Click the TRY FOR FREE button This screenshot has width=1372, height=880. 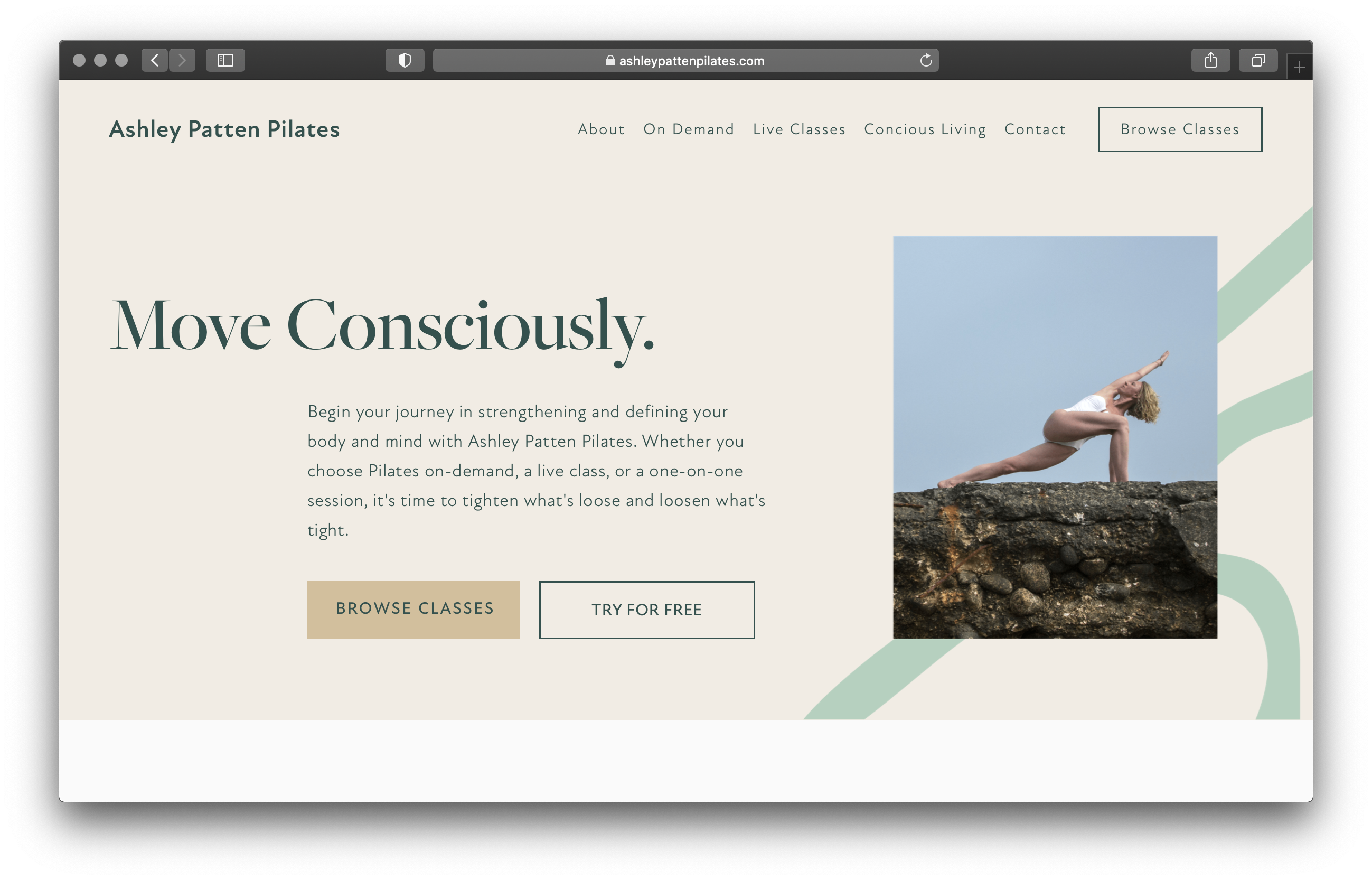click(646, 610)
